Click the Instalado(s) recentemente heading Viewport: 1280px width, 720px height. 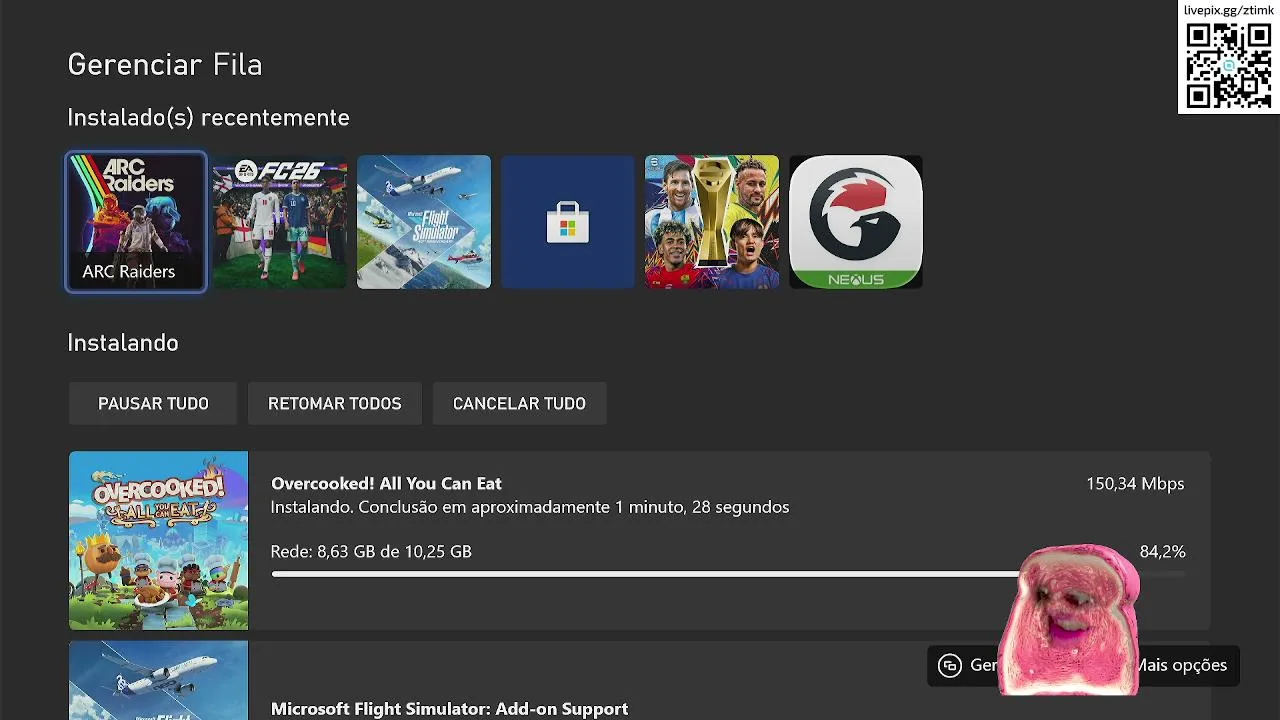point(208,118)
